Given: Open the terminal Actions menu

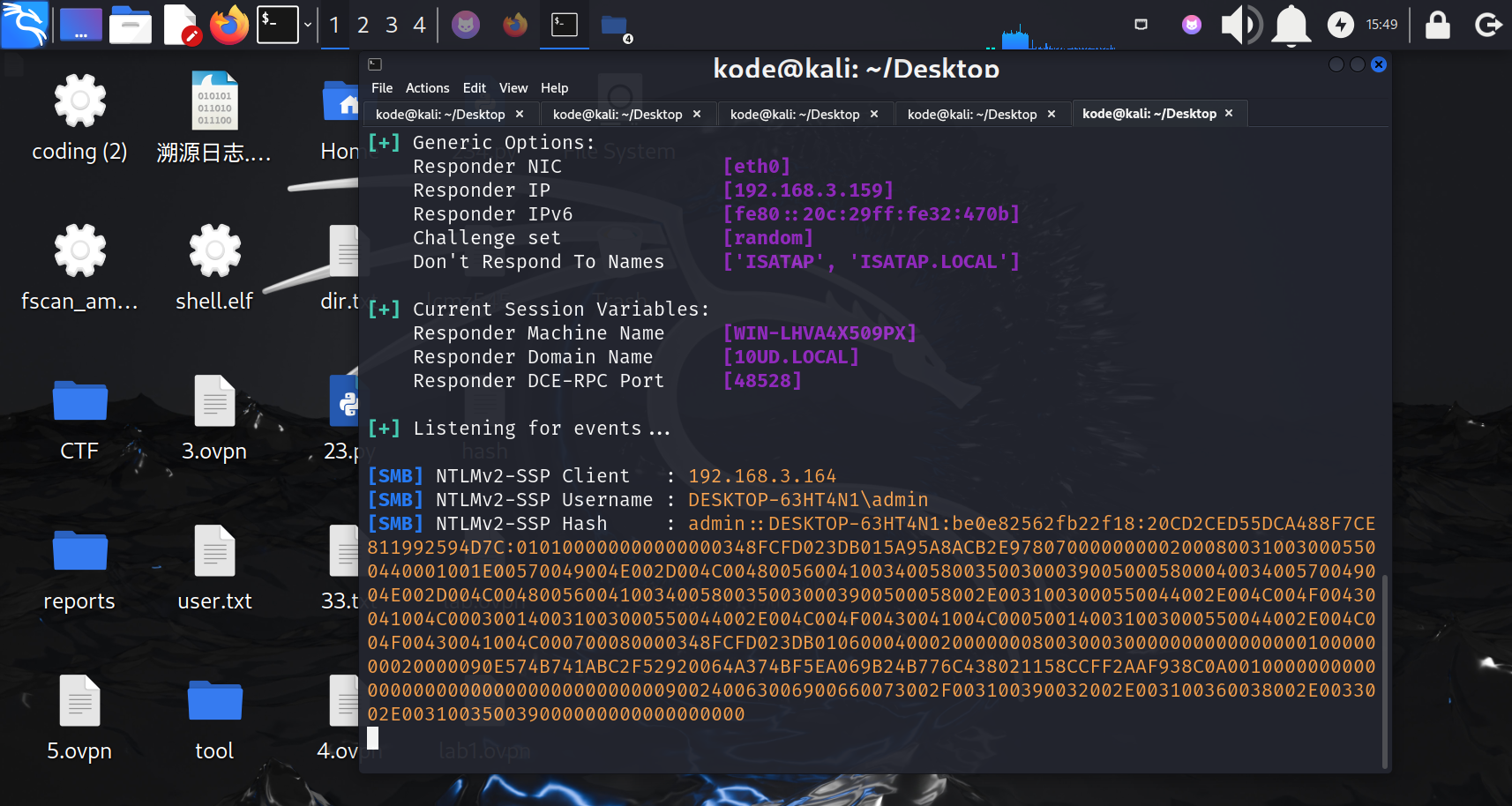Looking at the screenshot, I should [x=427, y=88].
